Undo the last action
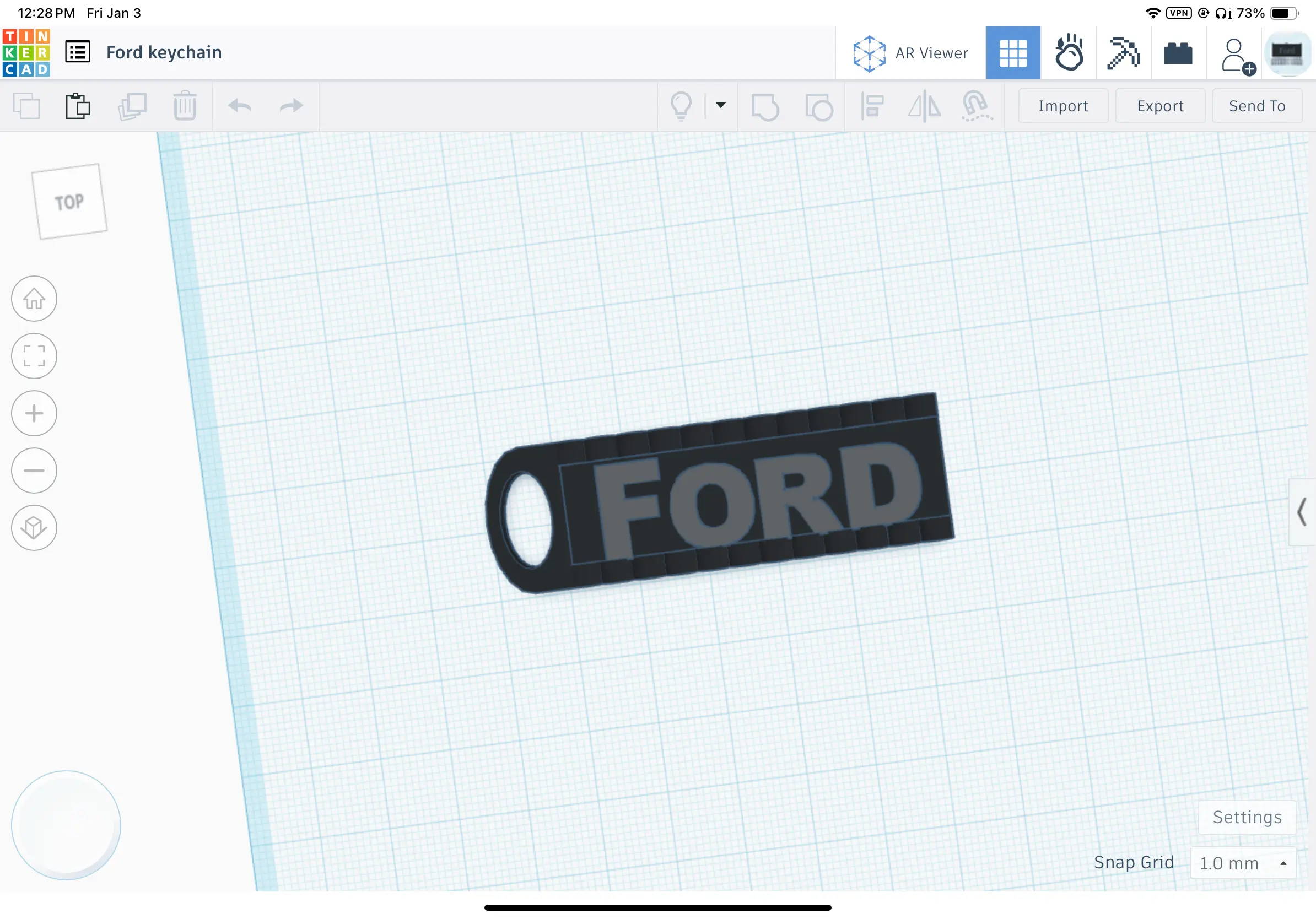Image resolution: width=1316 pixels, height=919 pixels. pyautogui.click(x=240, y=105)
